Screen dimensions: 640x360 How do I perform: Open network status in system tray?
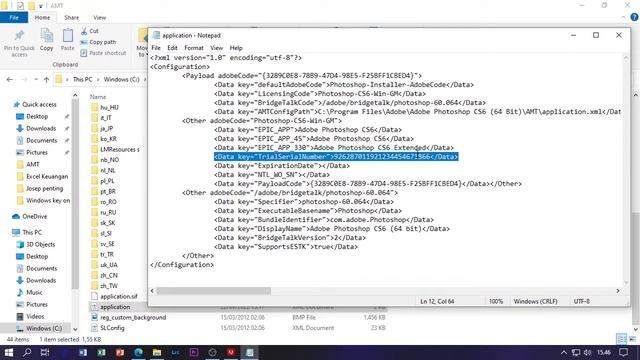pos(576,352)
